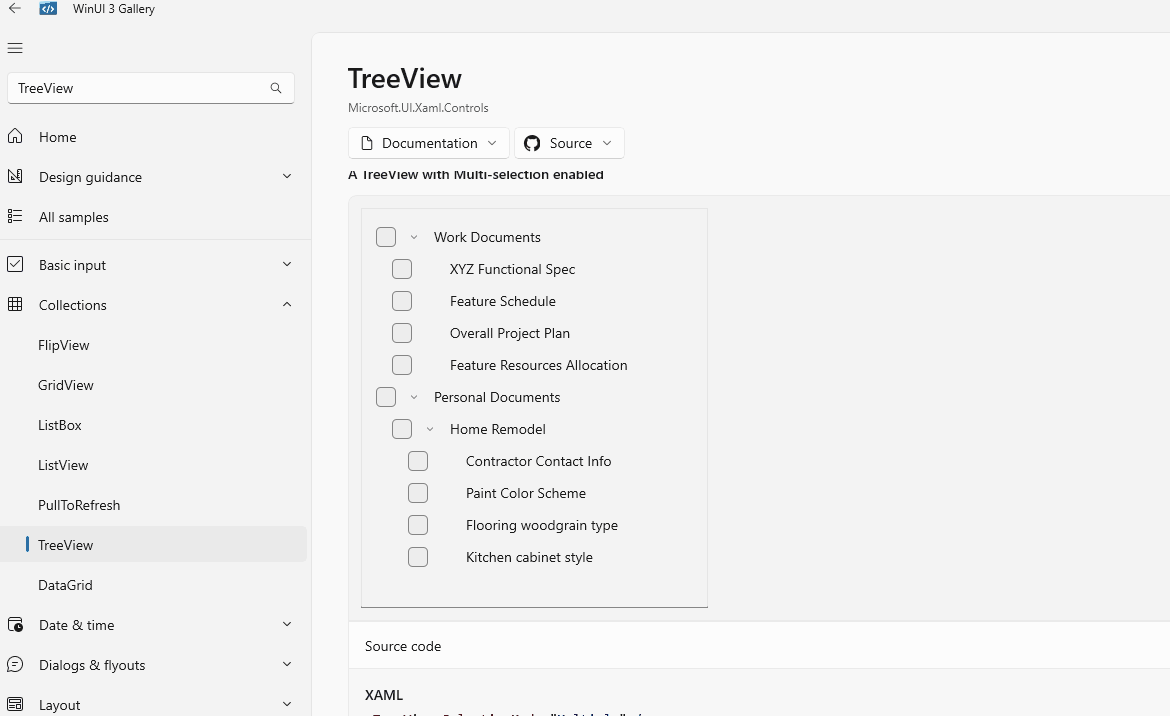This screenshot has width=1170, height=716.
Task: Click the GitHub icon in Source button
Action: tap(531, 143)
